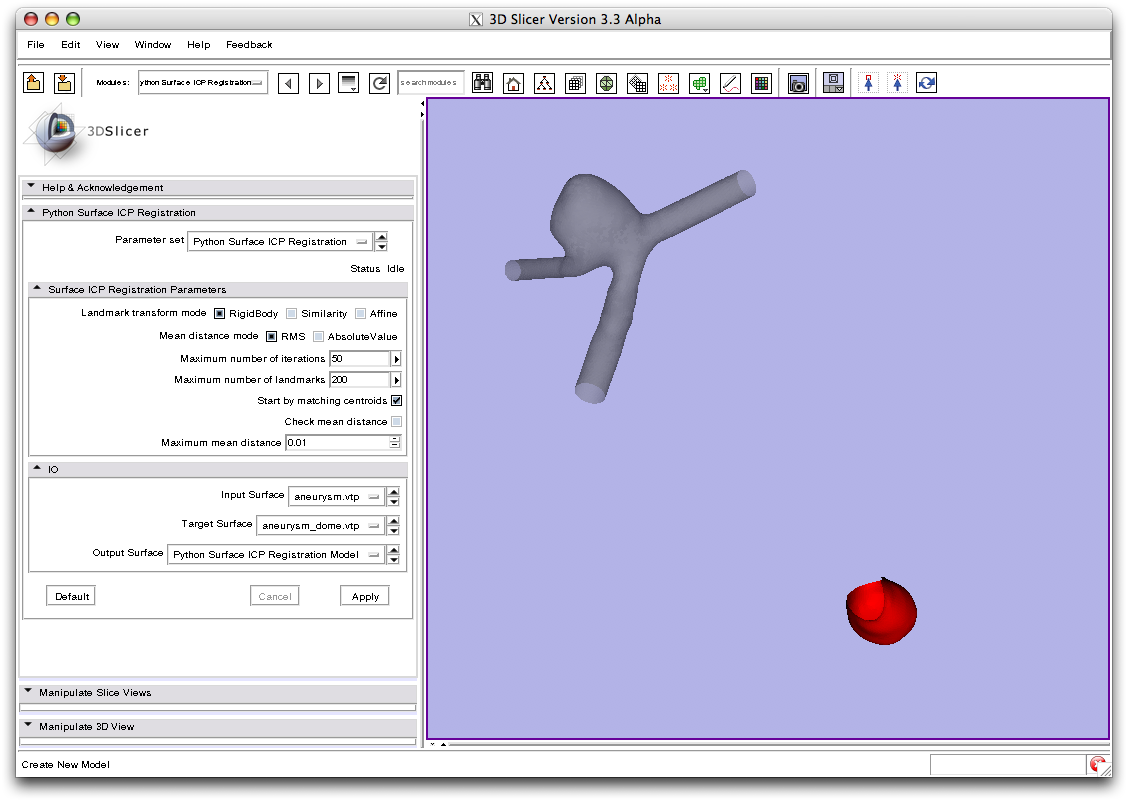Click the camera screenshot icon
The width and height of the screenshot is (1128, 801).
click(798, 84)
